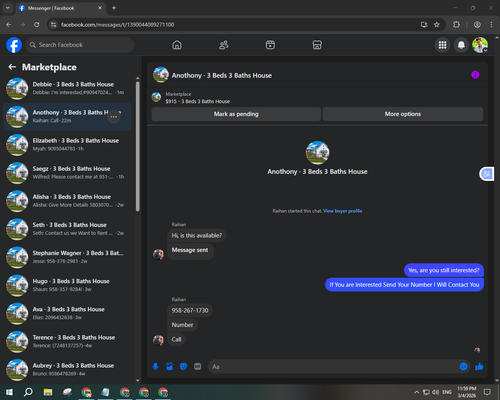
Task: Open the Marketplace storefront icon
Action: [317, 45]
